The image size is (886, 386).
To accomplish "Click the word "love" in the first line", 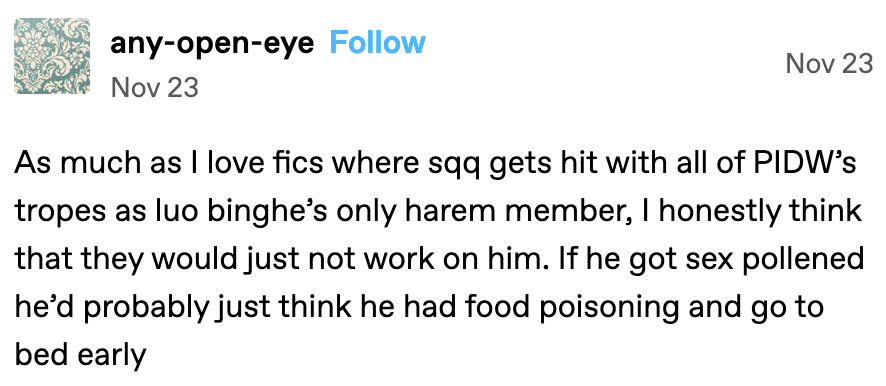I will click(x=233, y=163).
